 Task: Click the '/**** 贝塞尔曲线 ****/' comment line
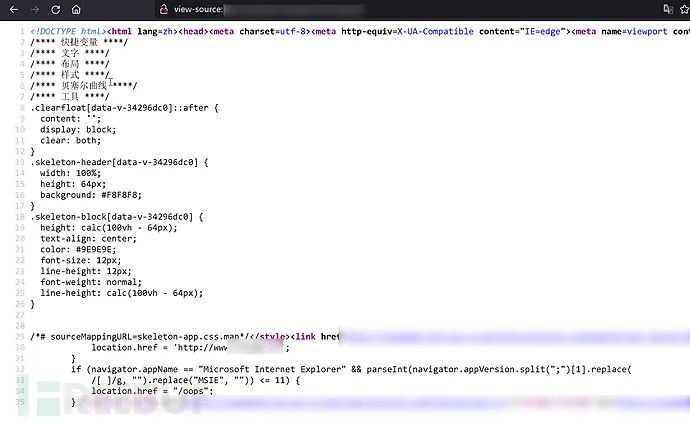pos(84,86)
